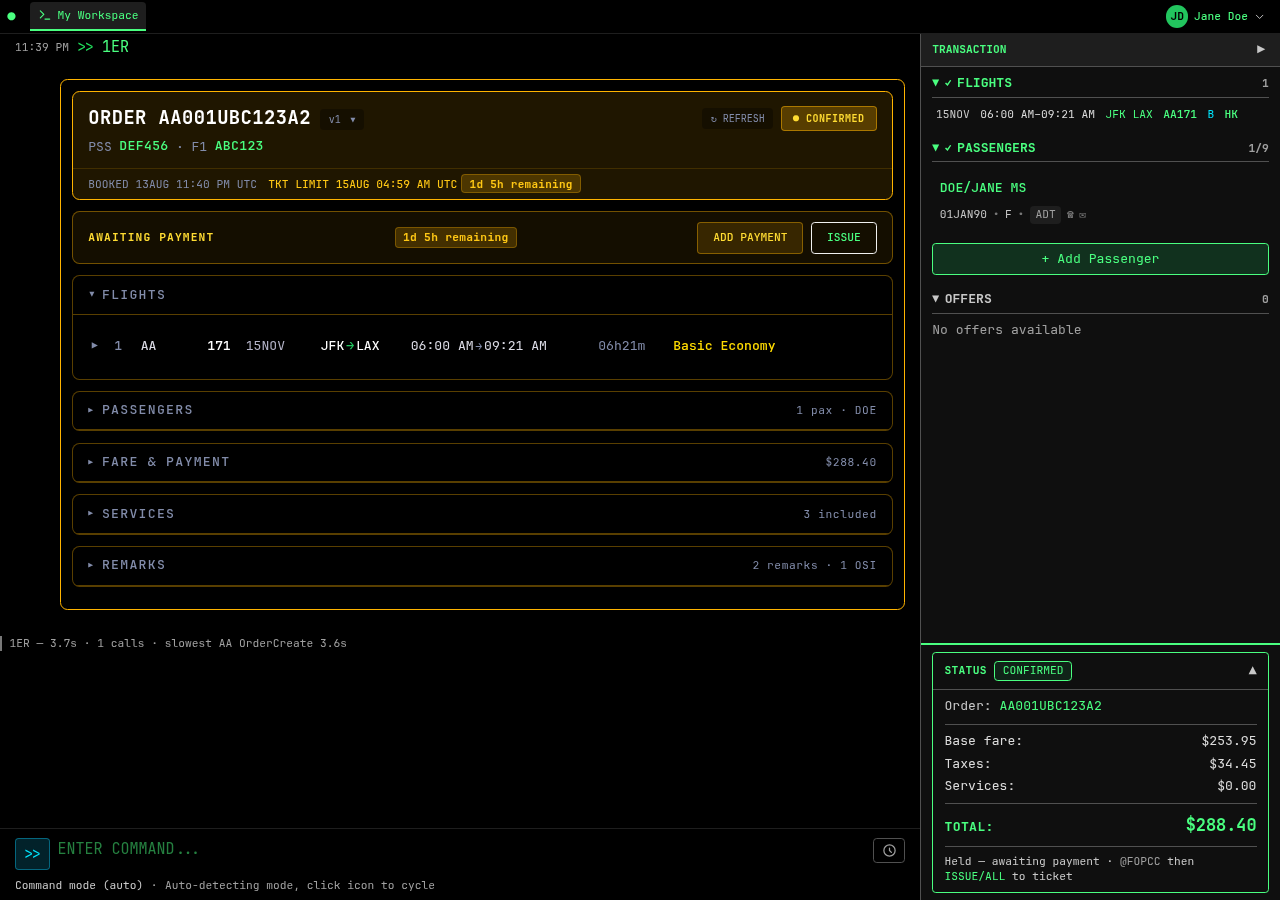Click the 1ER timing summary line
Screen dimensions: 1280x900
tap(178, 643)
